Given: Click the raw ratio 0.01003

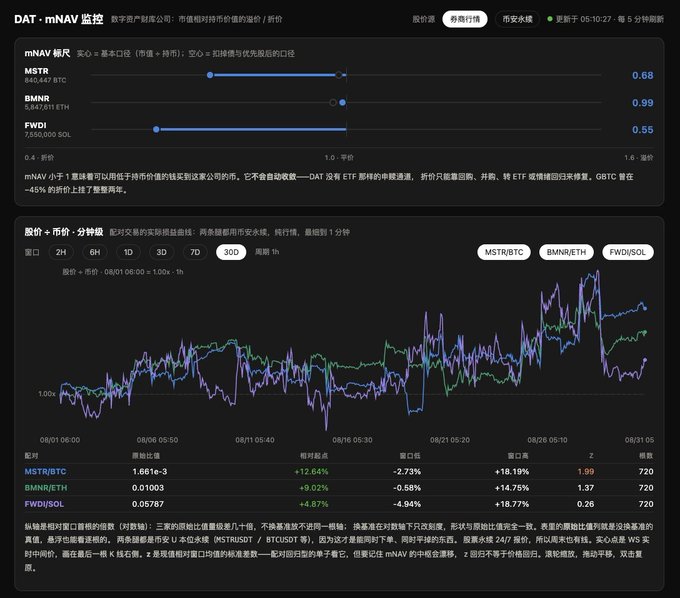Looking at the screenshot, I should [148, 488].
